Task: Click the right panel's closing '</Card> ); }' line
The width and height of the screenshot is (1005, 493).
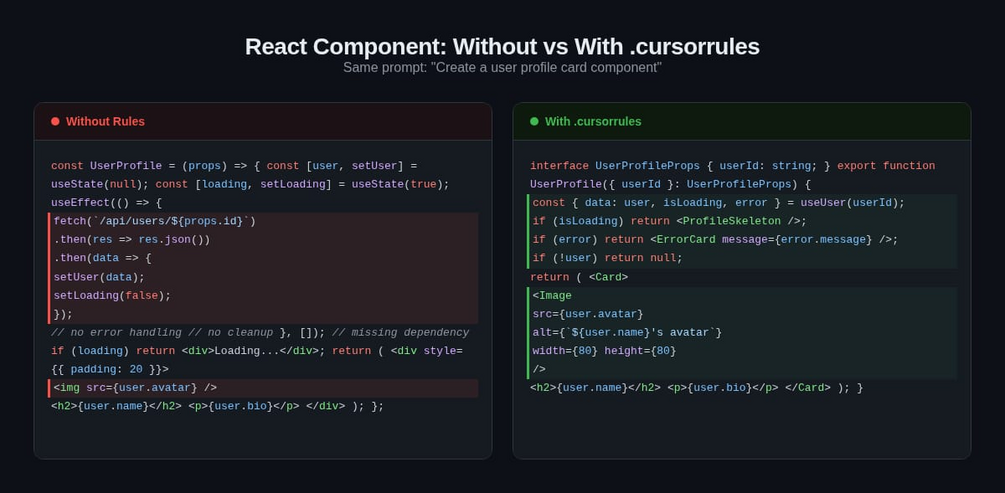Action: [x=697, y=388]
